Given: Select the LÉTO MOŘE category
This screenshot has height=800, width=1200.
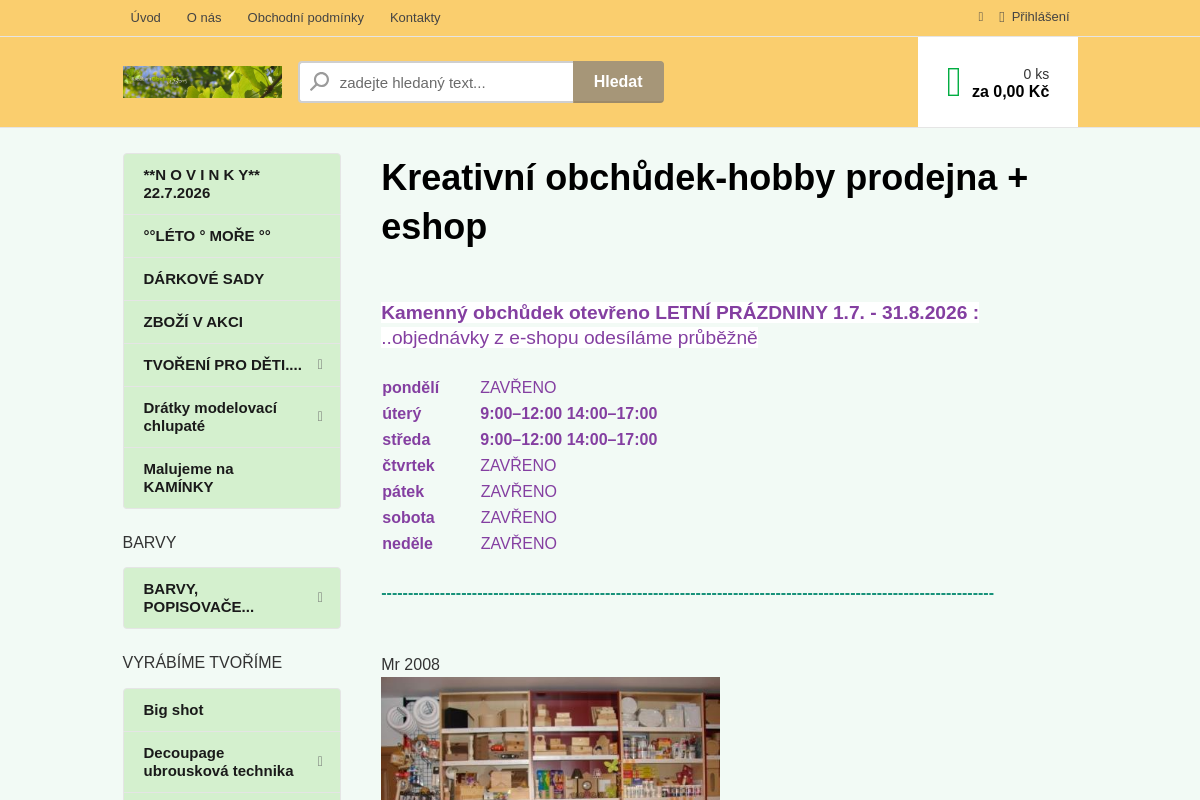Looking at the screenshot, I should [x=232, y=236].
